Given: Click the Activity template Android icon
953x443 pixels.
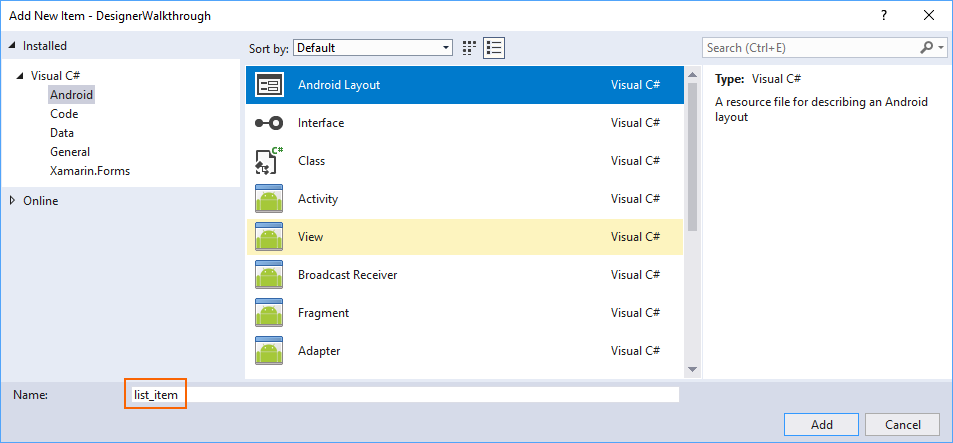Looking at the screenshot, I should point(269,199).
